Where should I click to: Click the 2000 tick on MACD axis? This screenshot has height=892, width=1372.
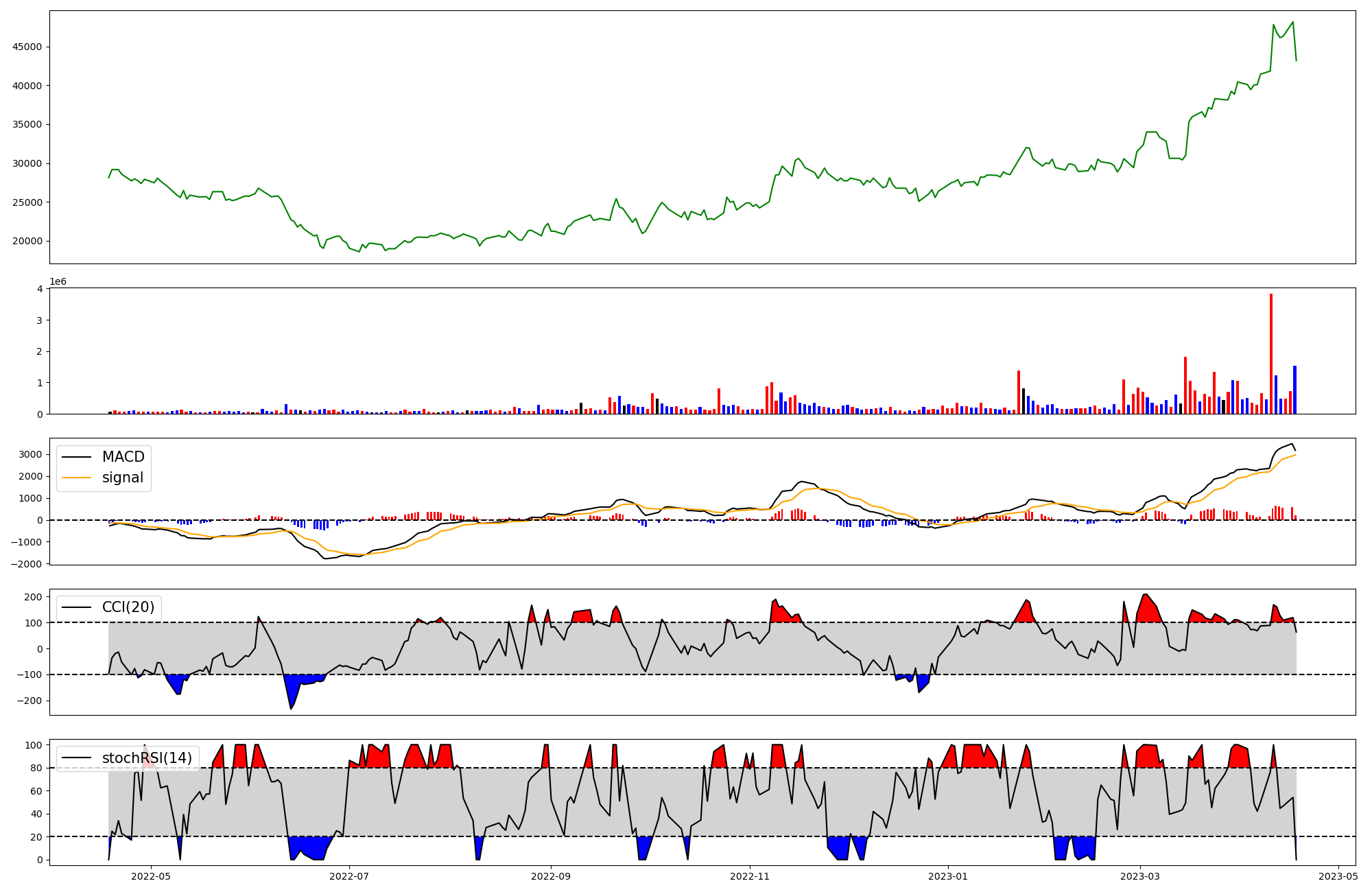pyautogui.click(x=31, y=476)
